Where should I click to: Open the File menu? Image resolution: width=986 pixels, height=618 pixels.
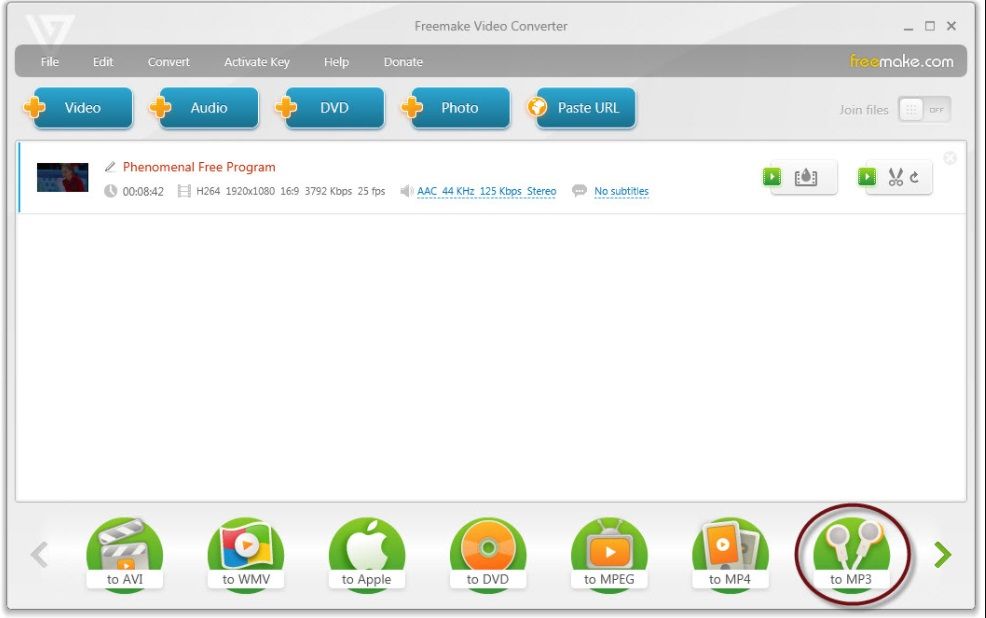50,62
